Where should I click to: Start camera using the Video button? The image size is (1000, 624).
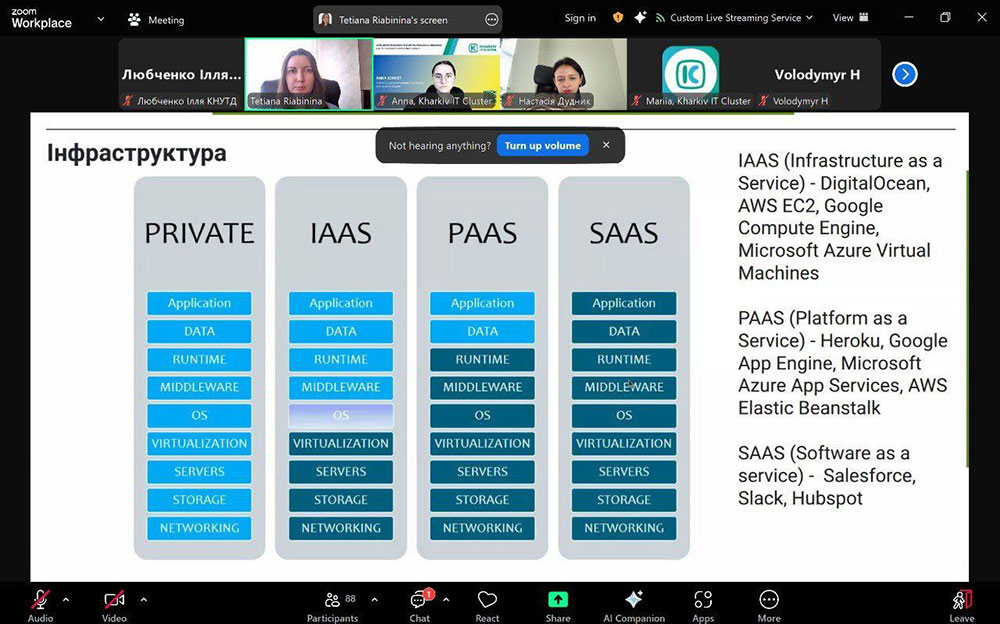[x=114, y=605]
